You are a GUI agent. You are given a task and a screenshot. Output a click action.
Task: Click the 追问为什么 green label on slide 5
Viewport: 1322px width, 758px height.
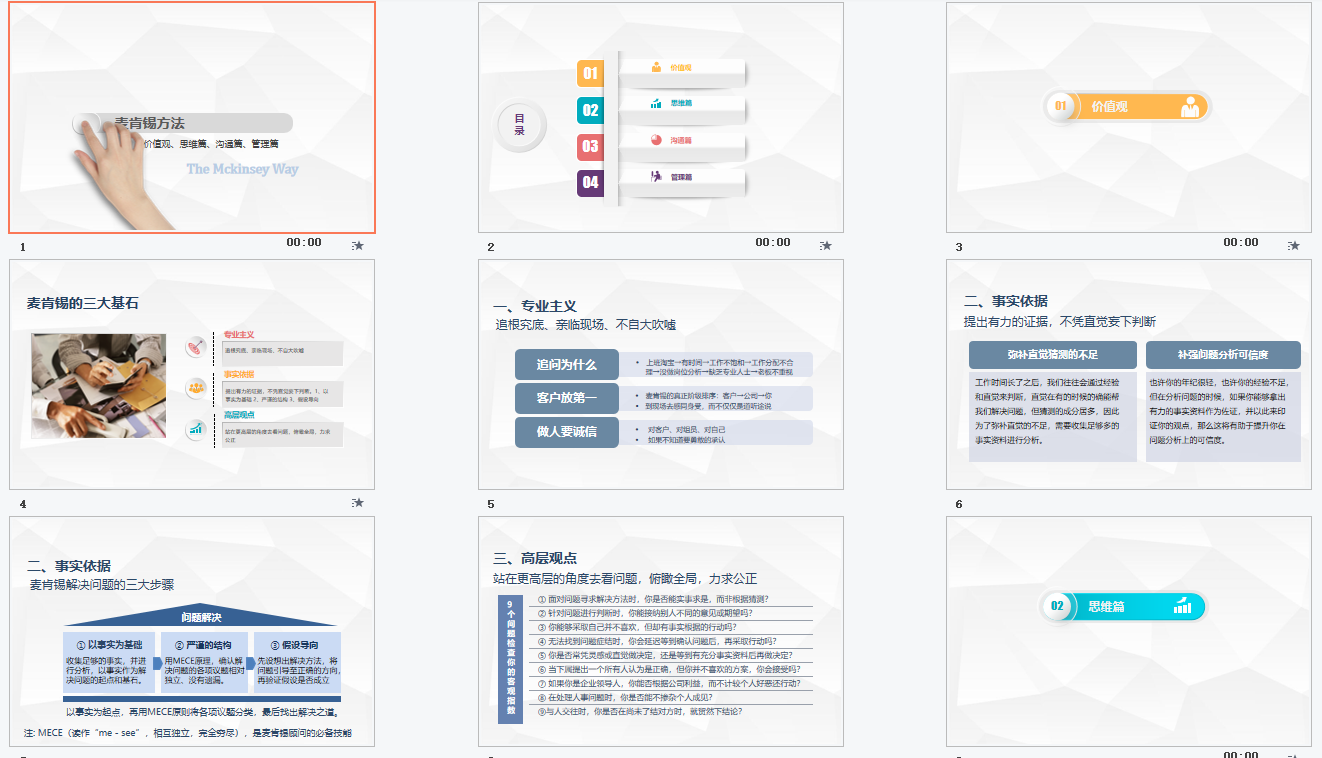[x=568, y=364]
